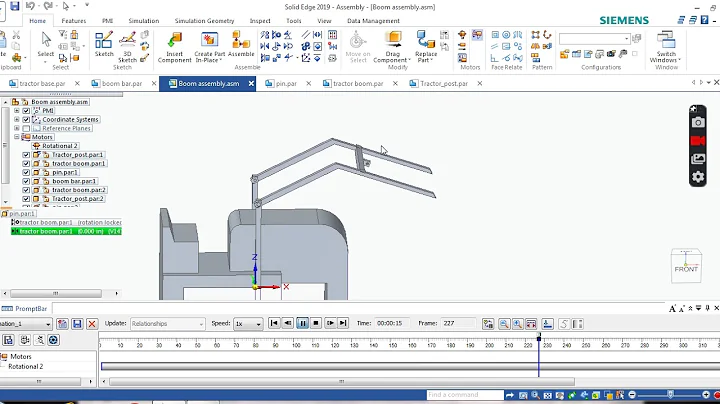Click the FRONT face of view cube
Image resolution: width=720 pixels, height=404 pixels.
tap(686, 269)
